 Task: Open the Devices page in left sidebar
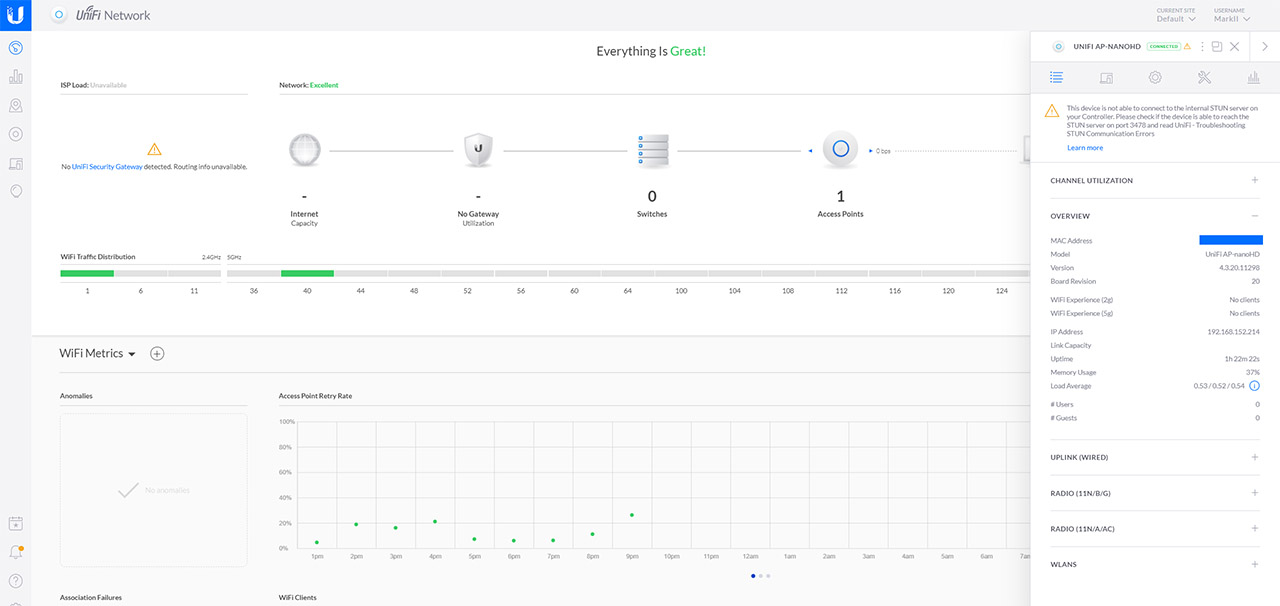[15, 134]
